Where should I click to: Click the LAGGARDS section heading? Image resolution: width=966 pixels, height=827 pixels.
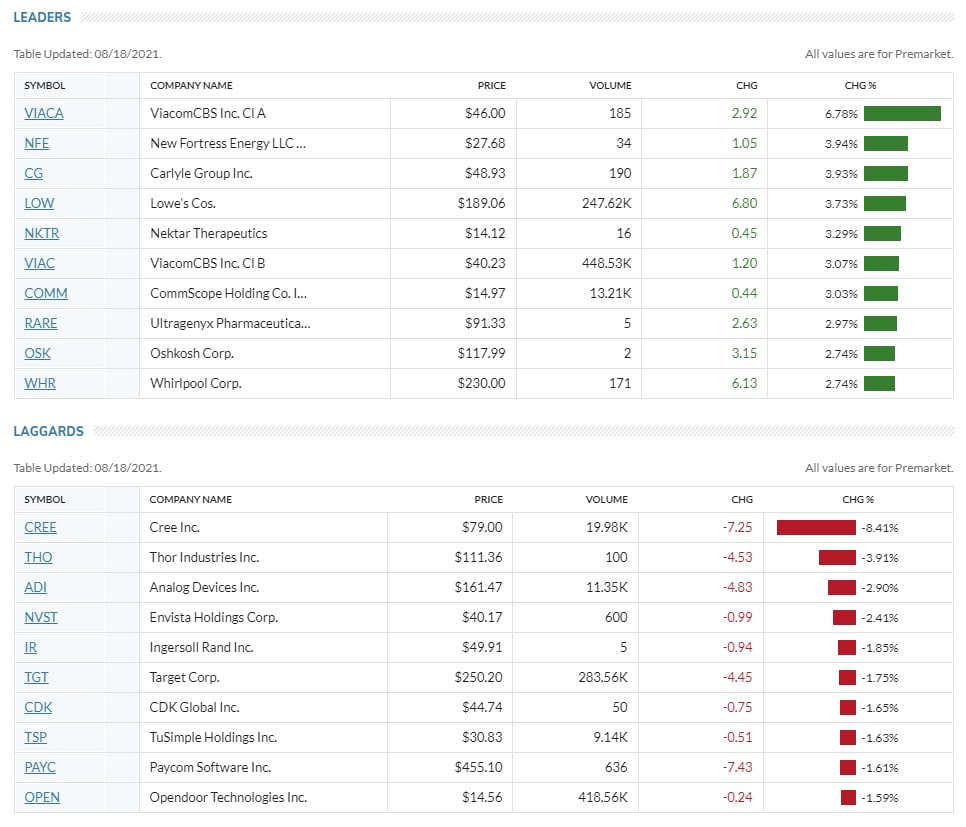tap(49, 431)
